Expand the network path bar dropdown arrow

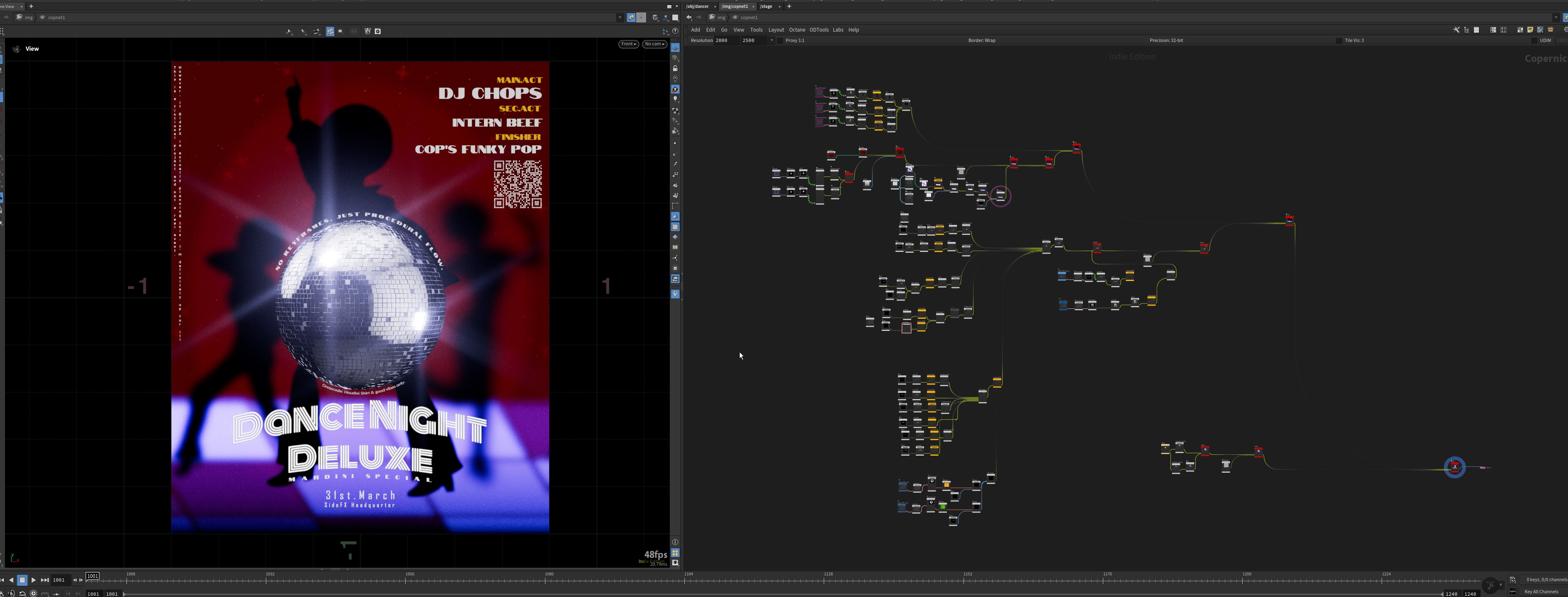[1556, 17]
